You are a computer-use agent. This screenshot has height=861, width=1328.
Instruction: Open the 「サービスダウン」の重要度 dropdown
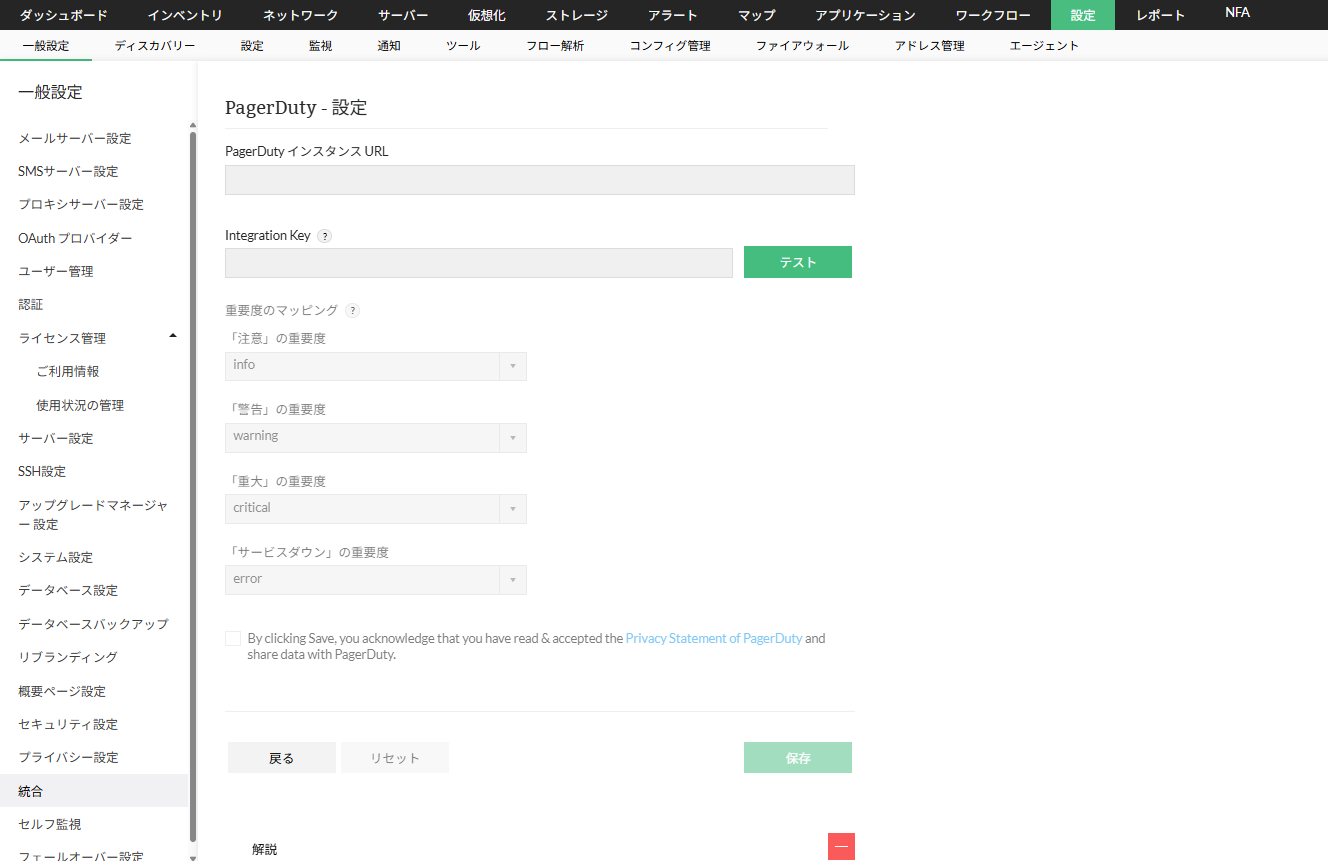376,580
